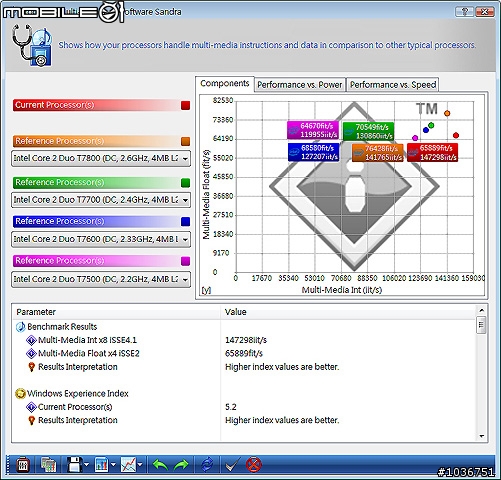Viewport: 501px width, 480px height.
Task: Click red data point on chart
Action: pyautogui.click(x=456, y=135)
